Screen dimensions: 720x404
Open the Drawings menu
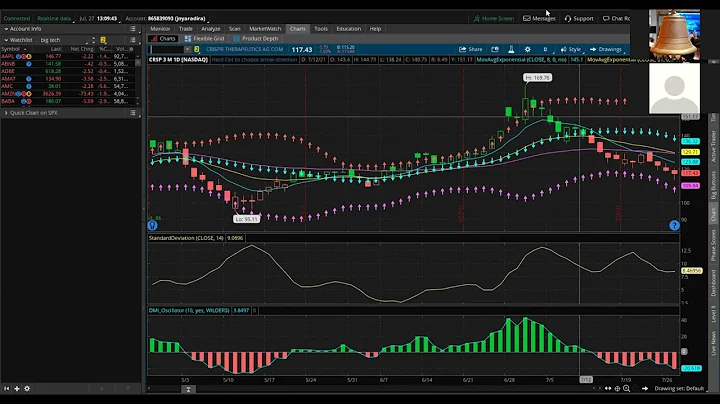coord(606,49)
